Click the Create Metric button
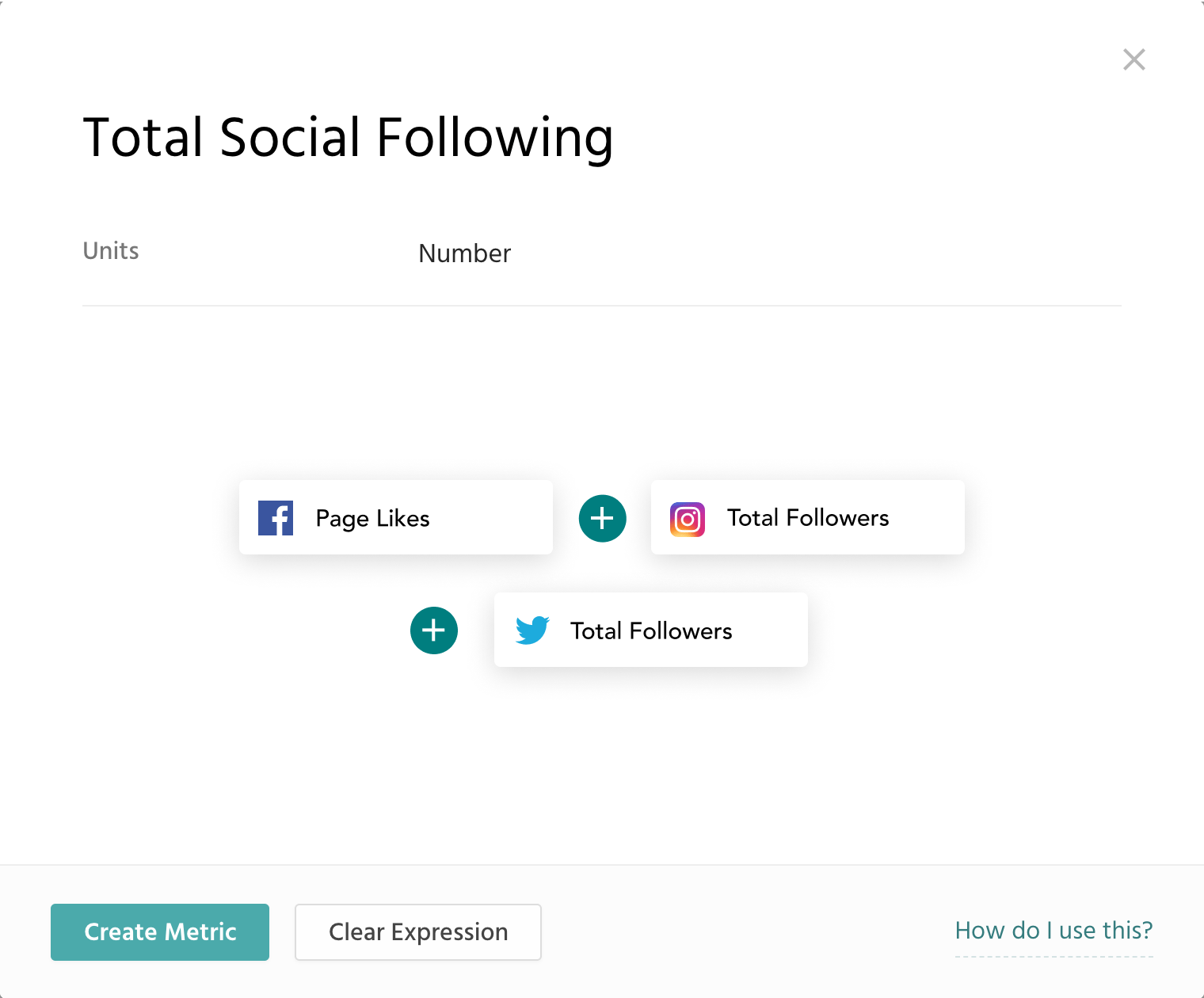 coord(160,932)
